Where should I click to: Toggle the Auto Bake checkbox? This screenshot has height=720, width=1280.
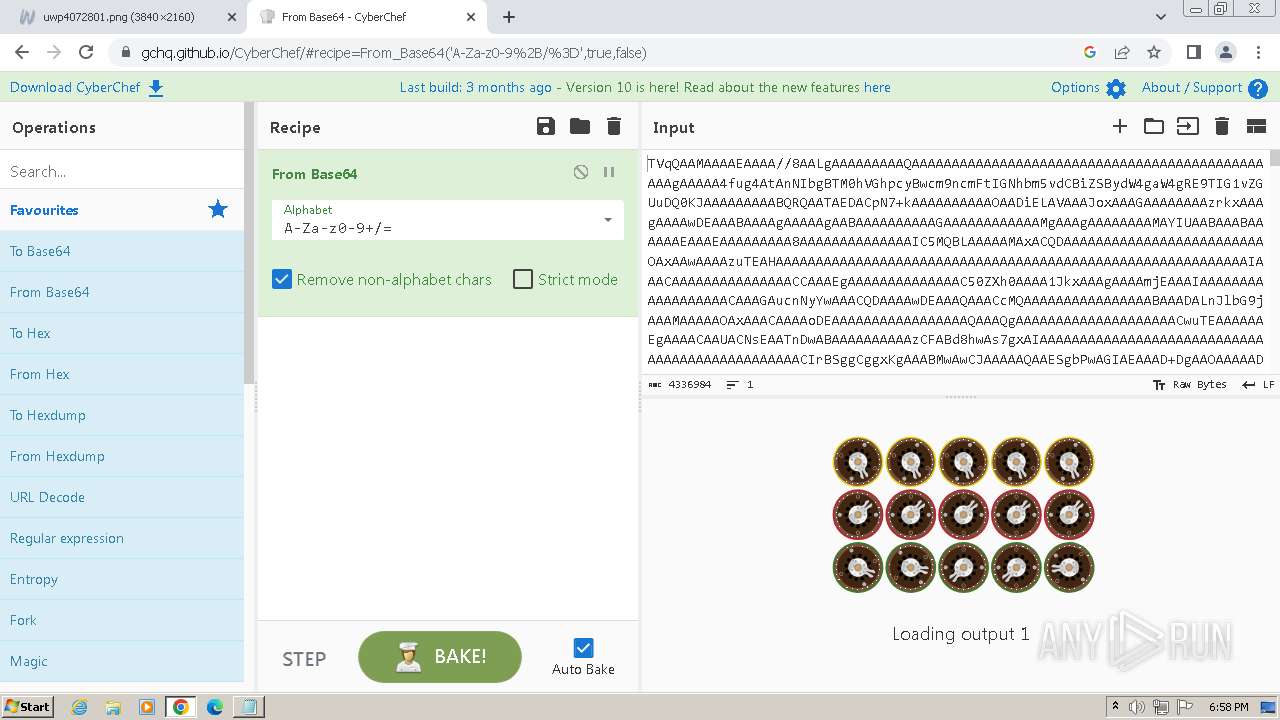click(x=584, y=648)
